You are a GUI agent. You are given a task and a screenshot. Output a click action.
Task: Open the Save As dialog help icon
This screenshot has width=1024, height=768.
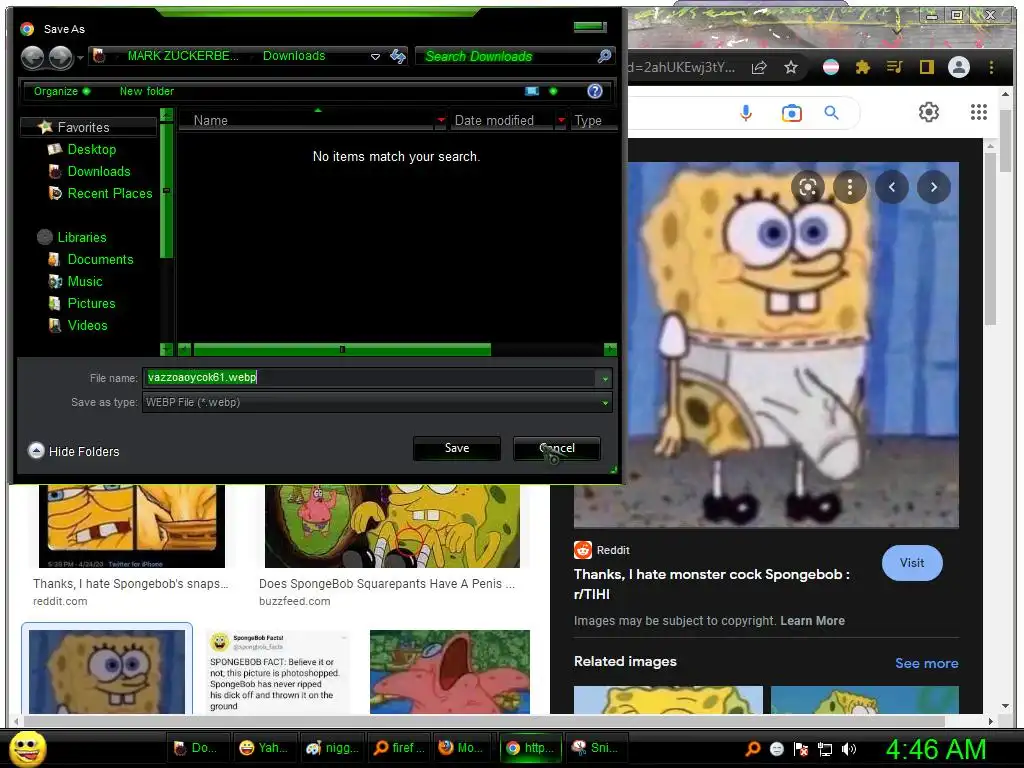tap(594, 91)
